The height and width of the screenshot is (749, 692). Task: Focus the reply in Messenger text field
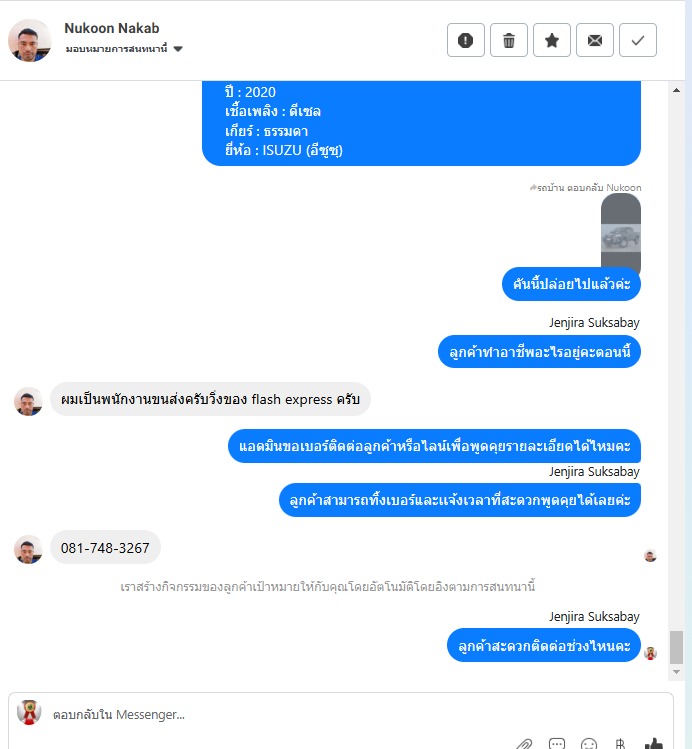coord(353,715)
